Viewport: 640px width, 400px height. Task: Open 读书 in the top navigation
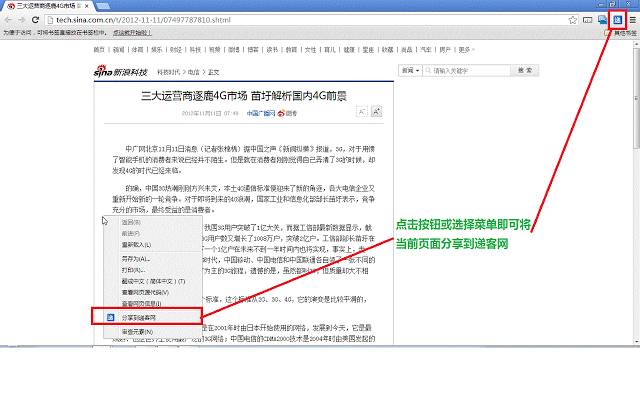click(x=272, y=50)
